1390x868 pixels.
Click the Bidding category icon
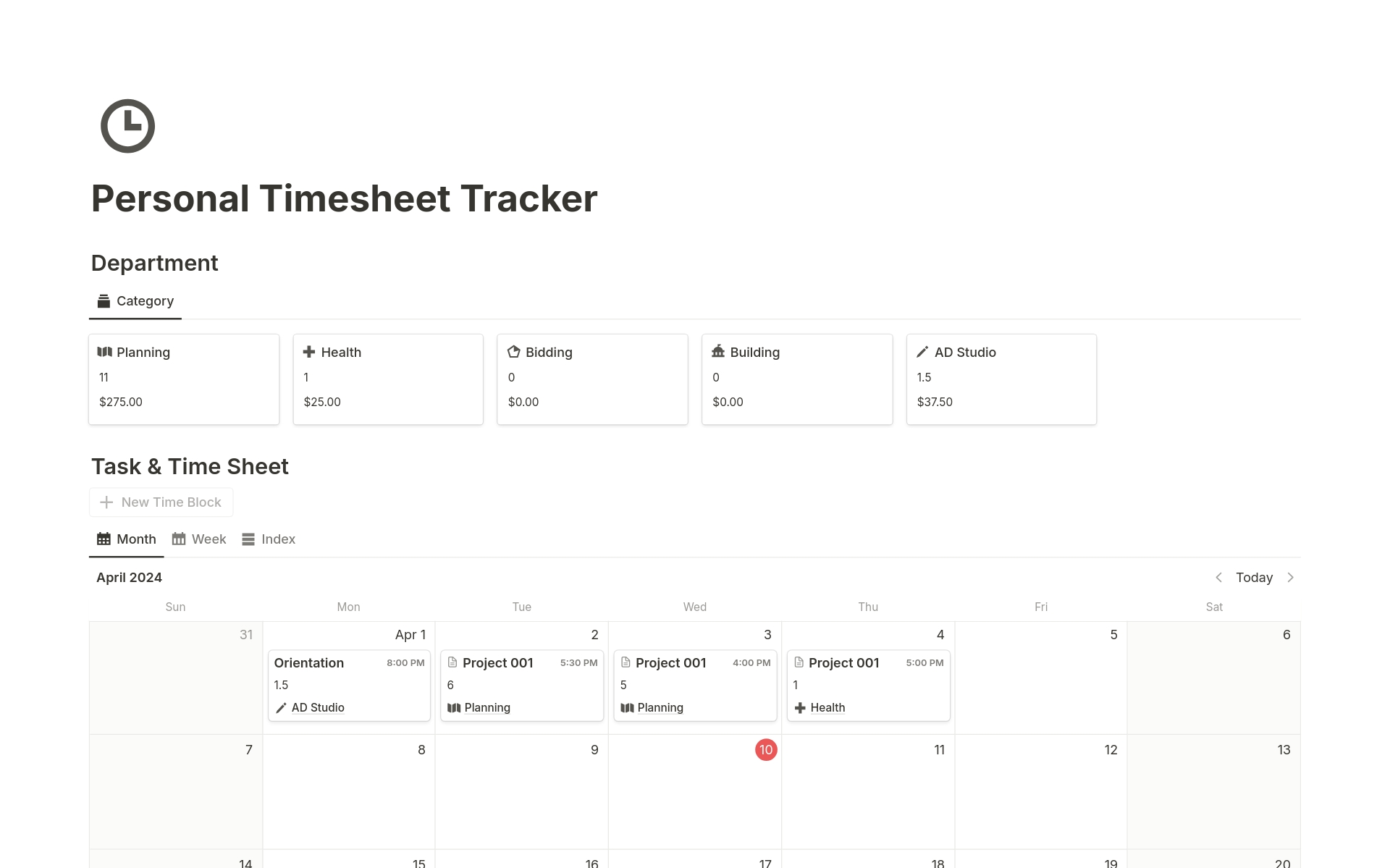point(514,352)
